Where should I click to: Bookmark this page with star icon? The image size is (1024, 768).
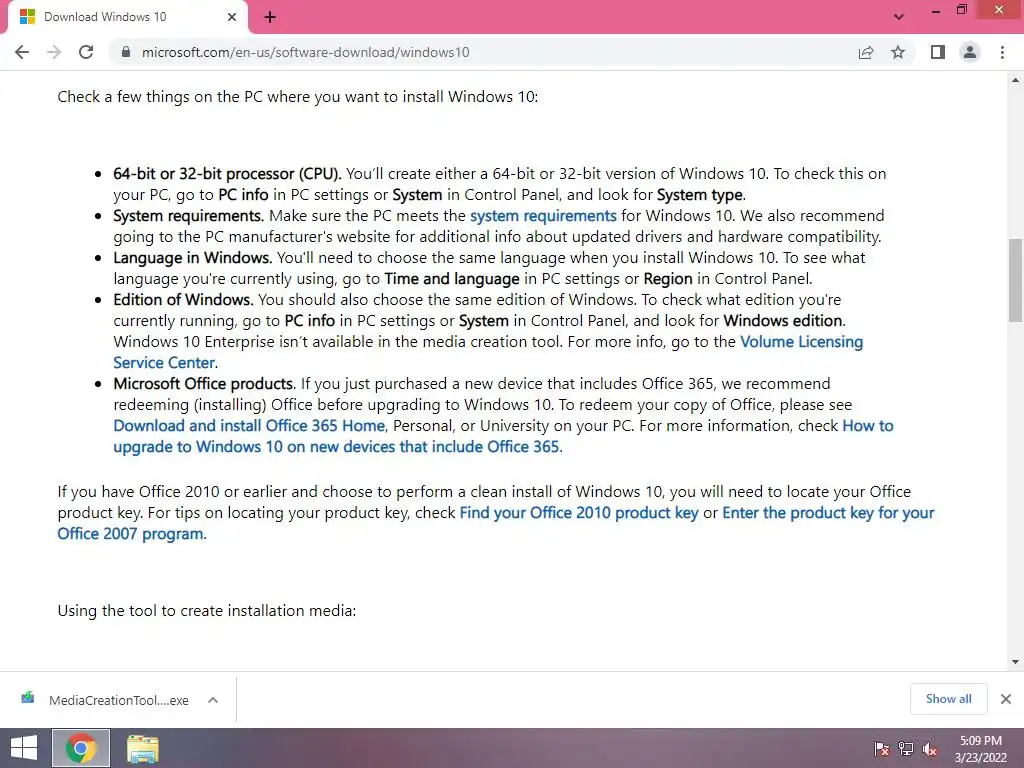(898, 52)
